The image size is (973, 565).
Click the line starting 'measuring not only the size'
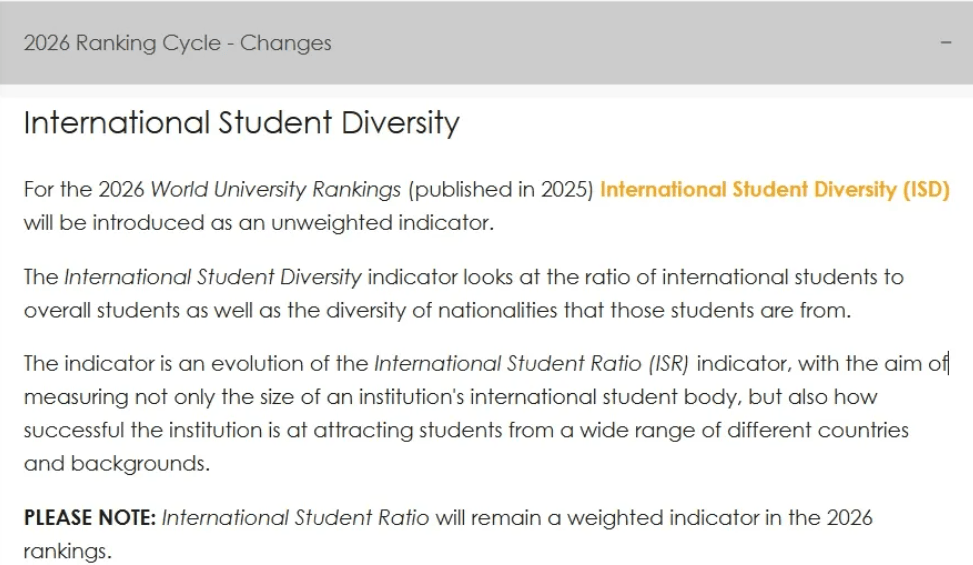pyautogui.click(x=451, y=396)
